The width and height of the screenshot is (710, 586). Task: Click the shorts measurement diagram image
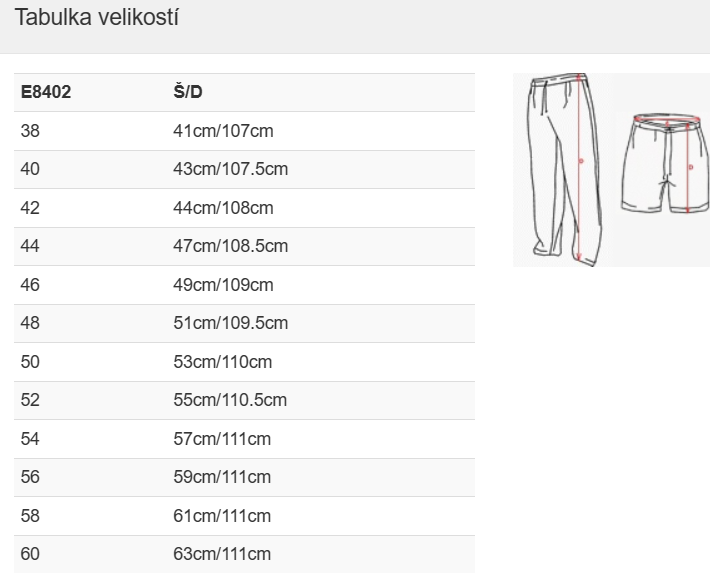(x=664, y=163)
